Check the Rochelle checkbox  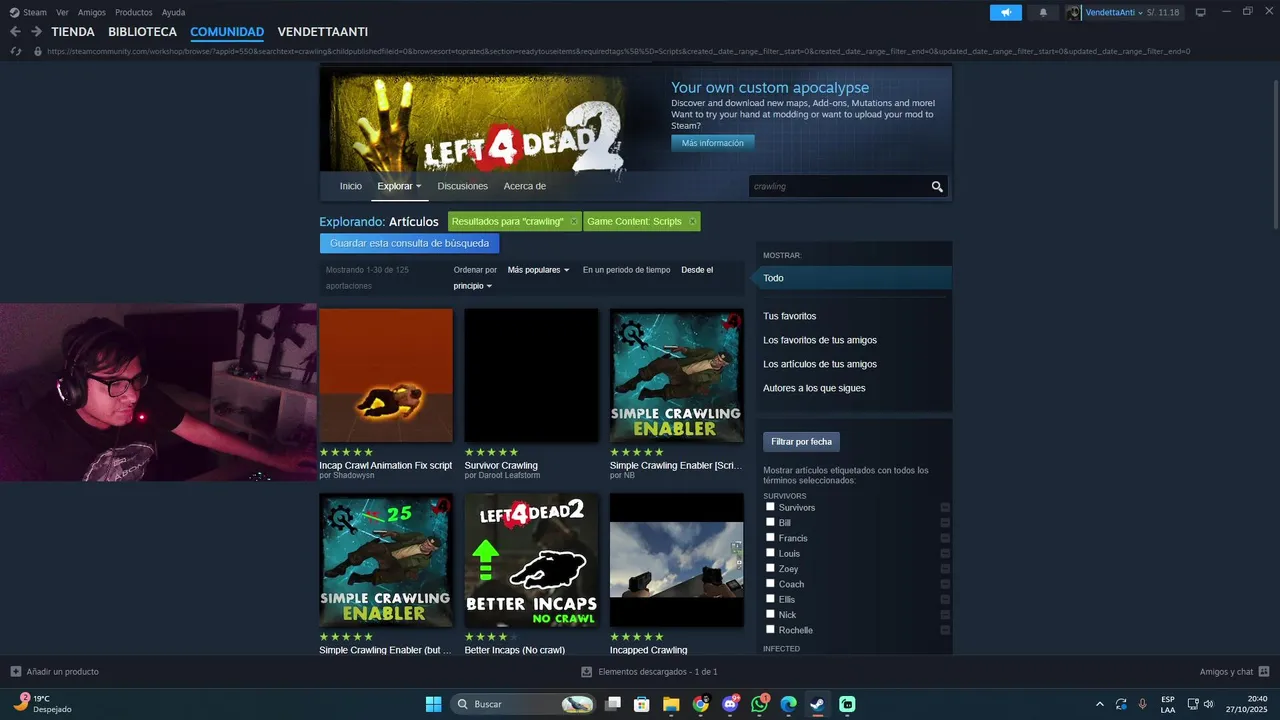(770, 629)
